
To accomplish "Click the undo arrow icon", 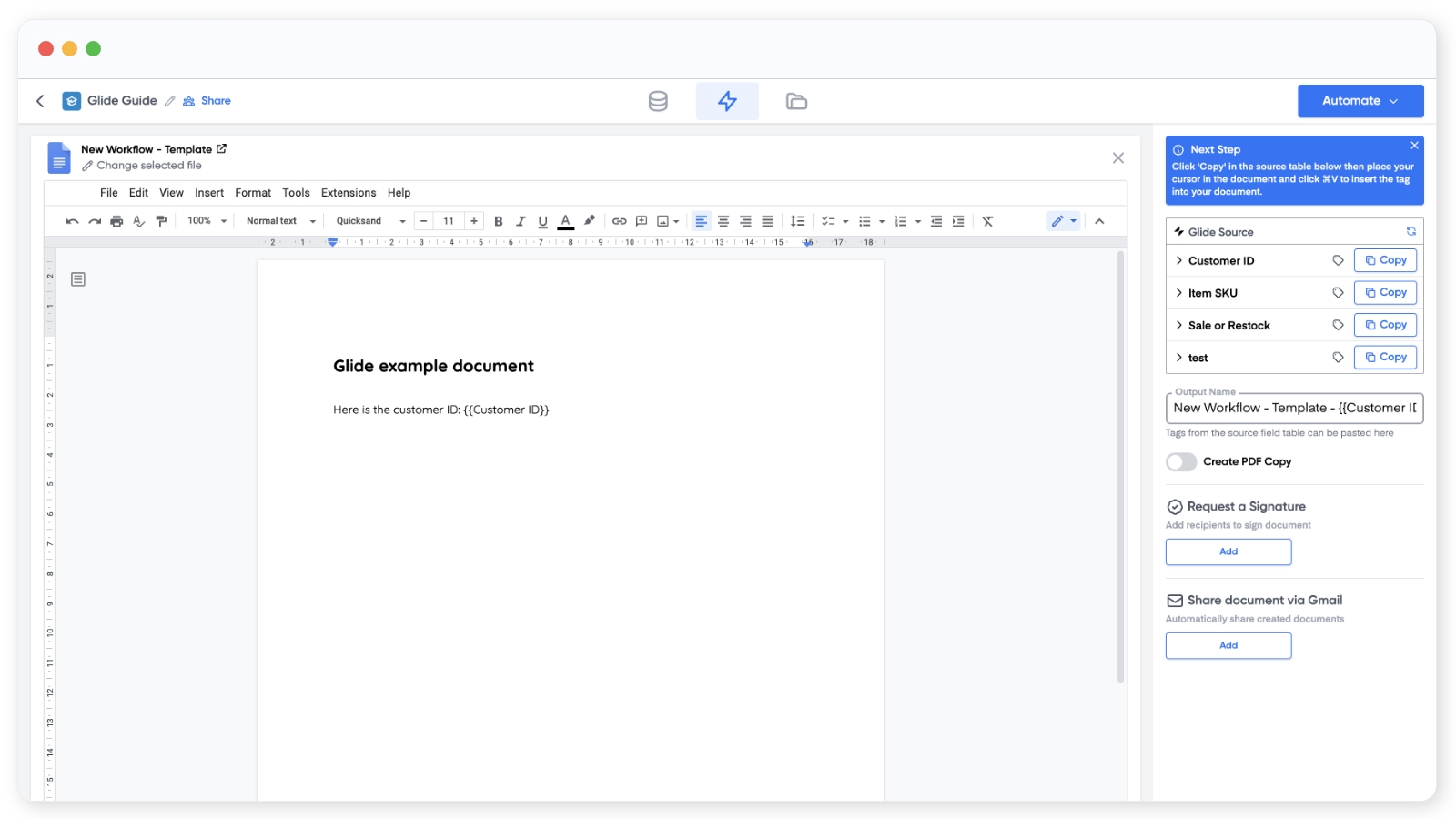I will pos(72,221).
